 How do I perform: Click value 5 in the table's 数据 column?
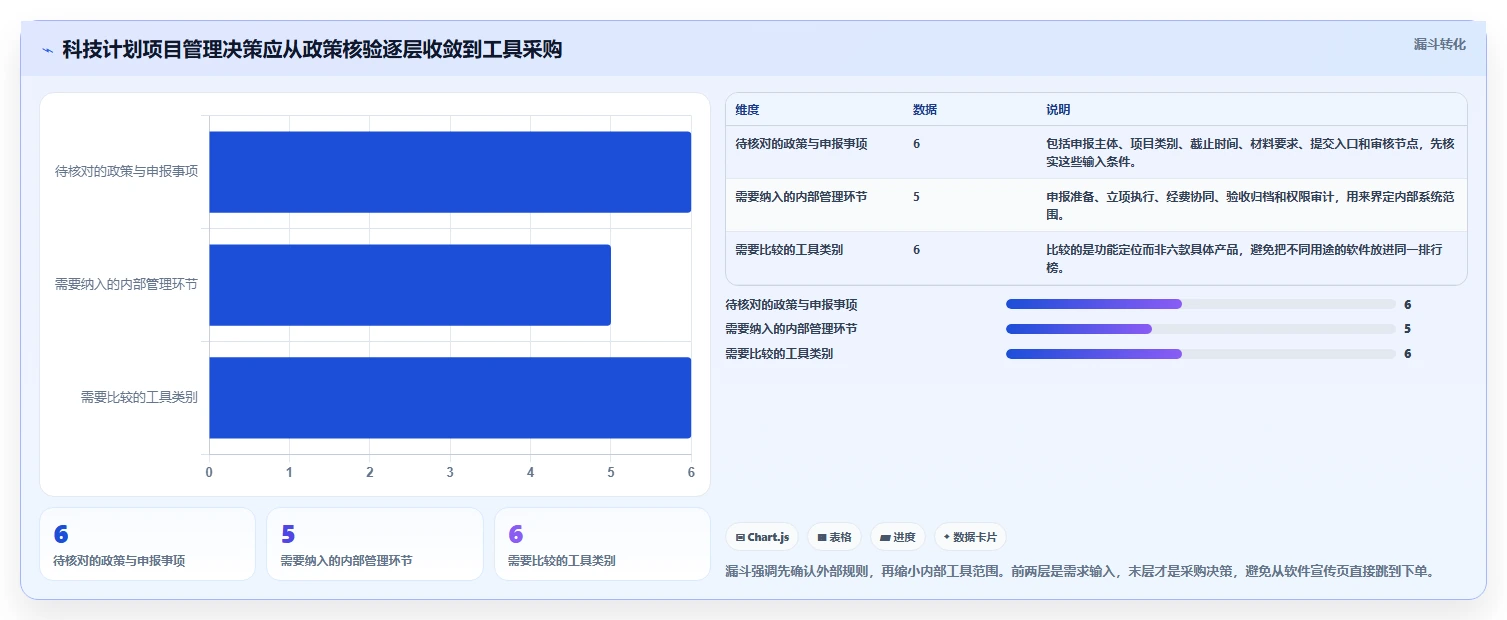pos(917,197)
